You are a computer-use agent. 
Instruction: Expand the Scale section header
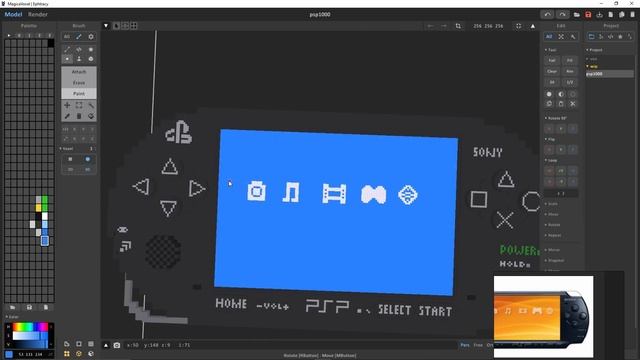pos(551,204)
